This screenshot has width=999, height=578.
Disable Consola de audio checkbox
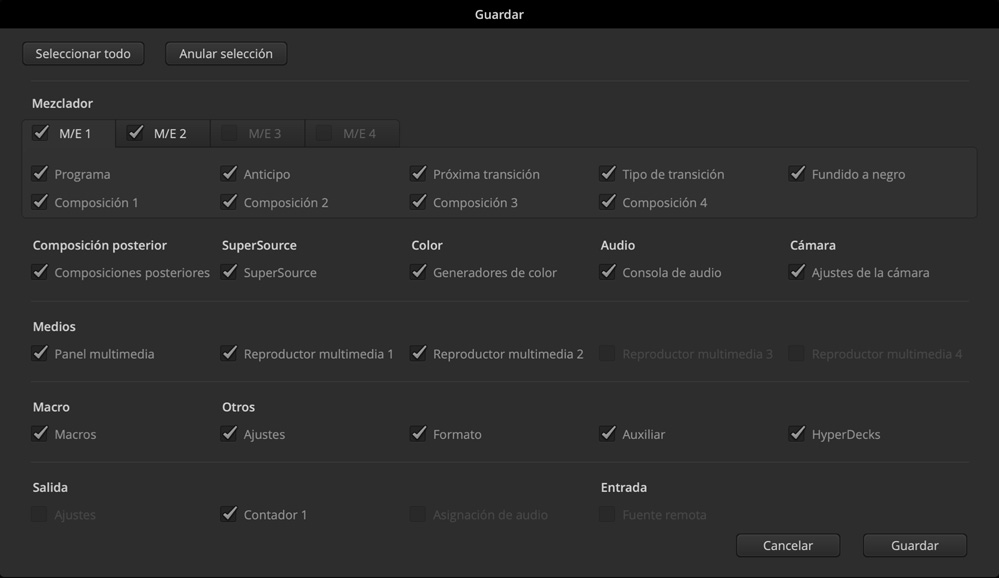click(607, 272)
